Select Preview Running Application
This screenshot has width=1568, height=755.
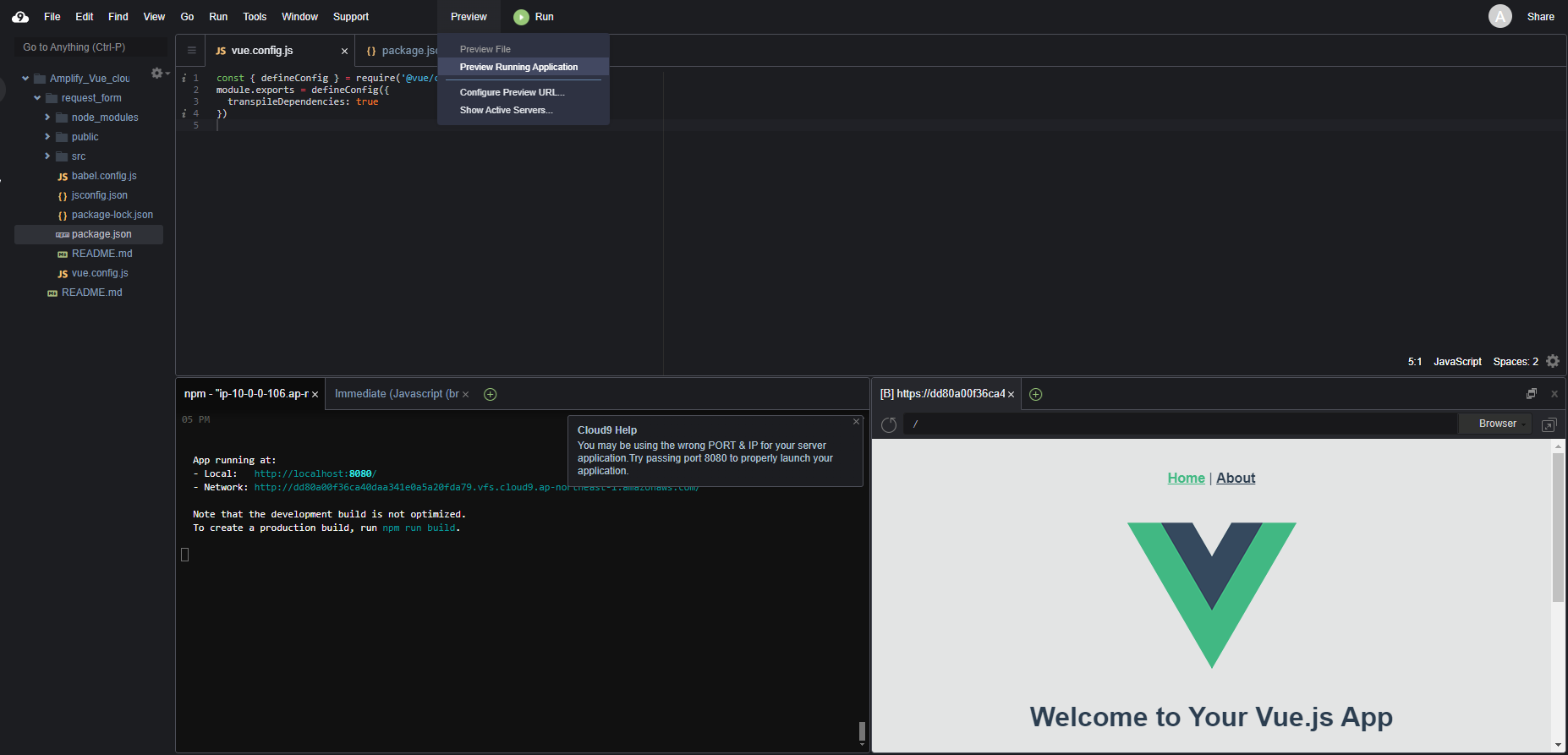524,67
